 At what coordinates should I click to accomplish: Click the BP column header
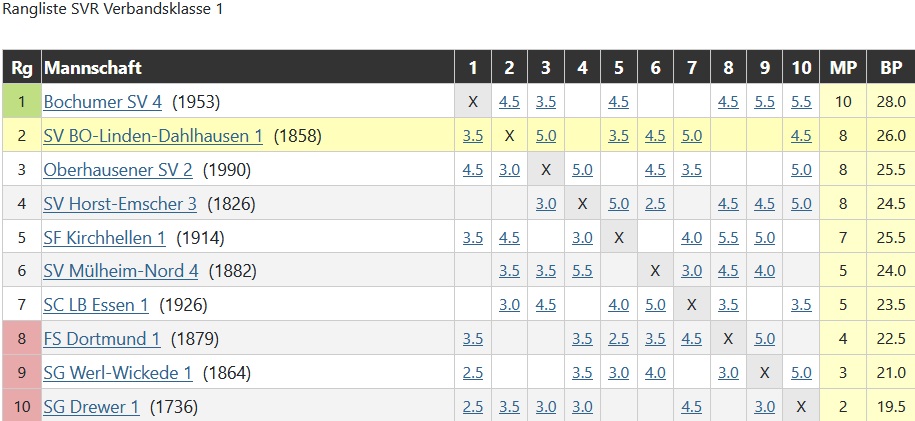click(x=890, y=68)
